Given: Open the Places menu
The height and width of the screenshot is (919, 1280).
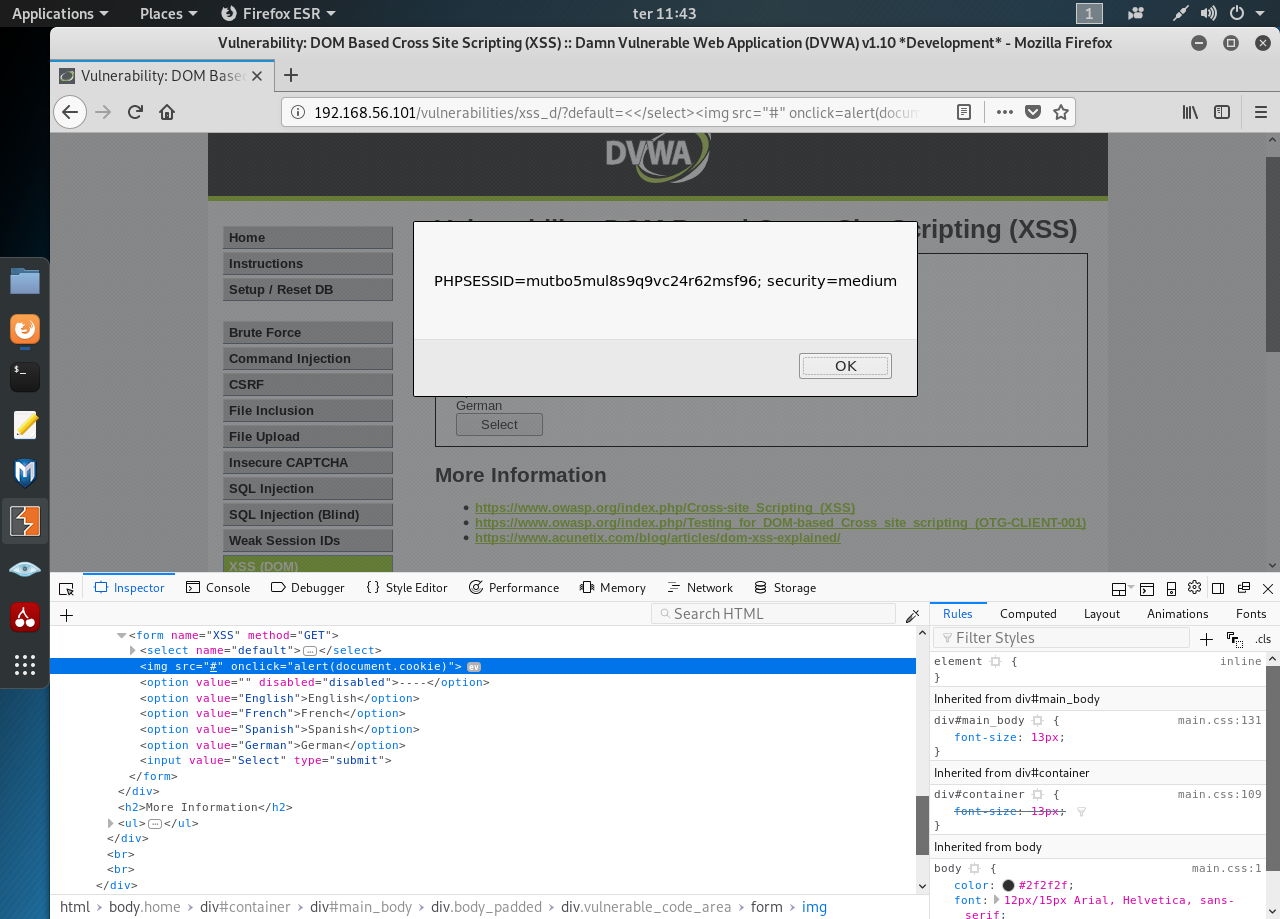Looking at the screenshot, I should [168, 13].
